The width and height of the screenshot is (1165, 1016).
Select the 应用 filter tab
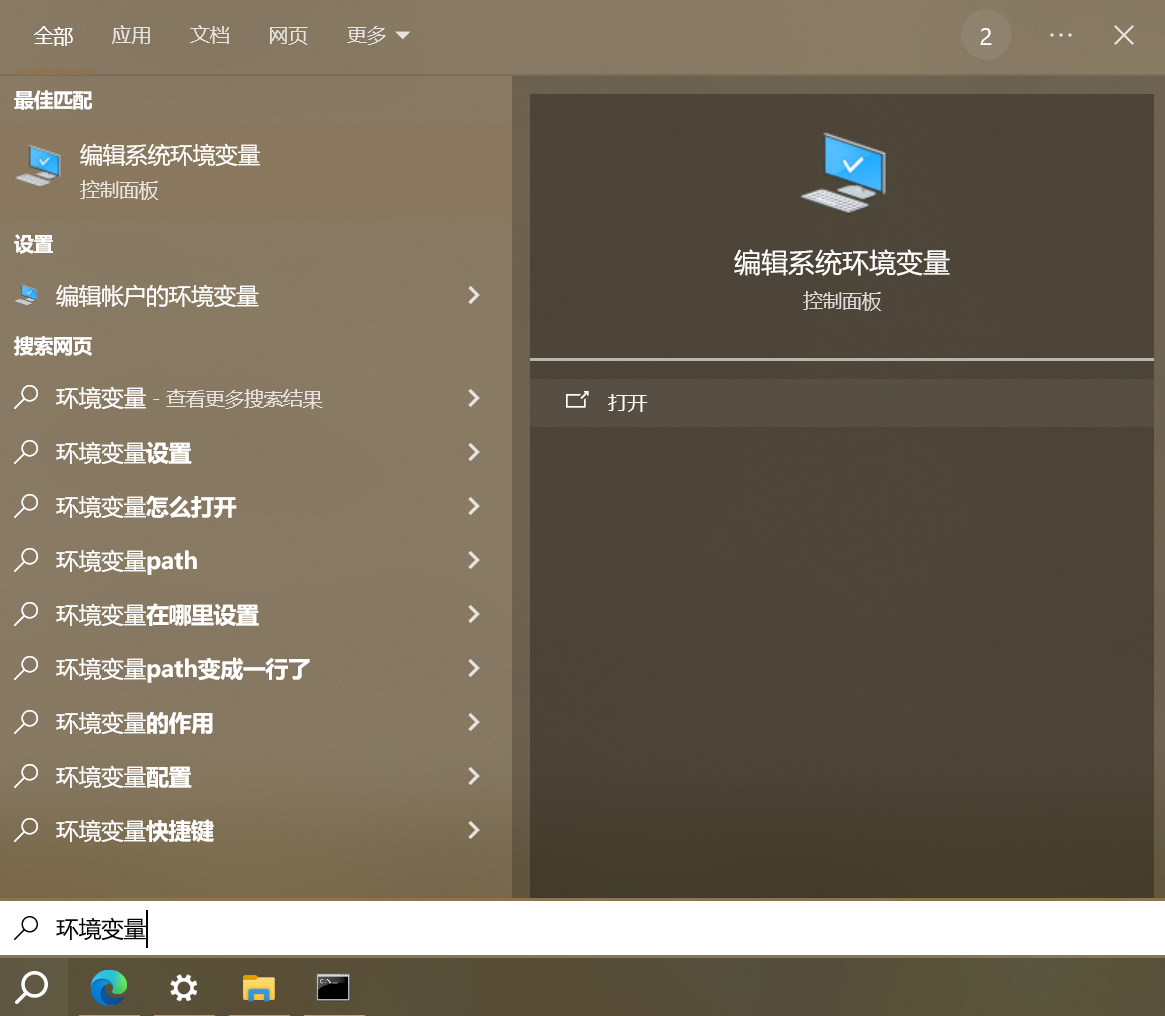click(x=131, y=35)
